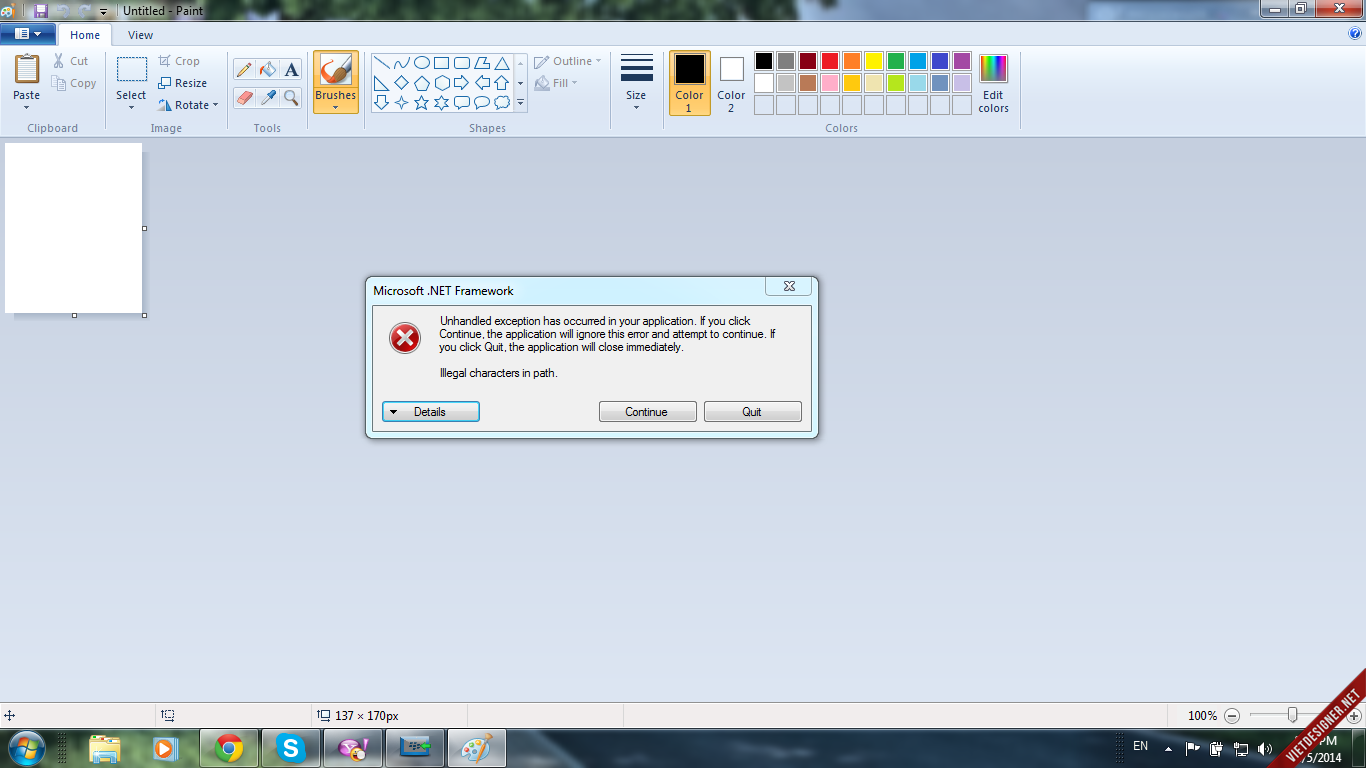Open Skype from the taskbar
The width and height of the screenshot is (1366, 768).
291,748
